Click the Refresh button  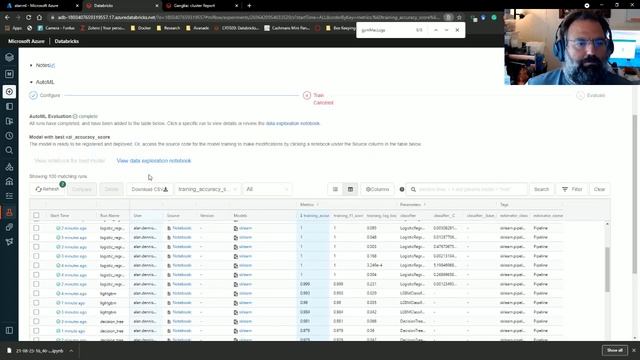point(47,189)
